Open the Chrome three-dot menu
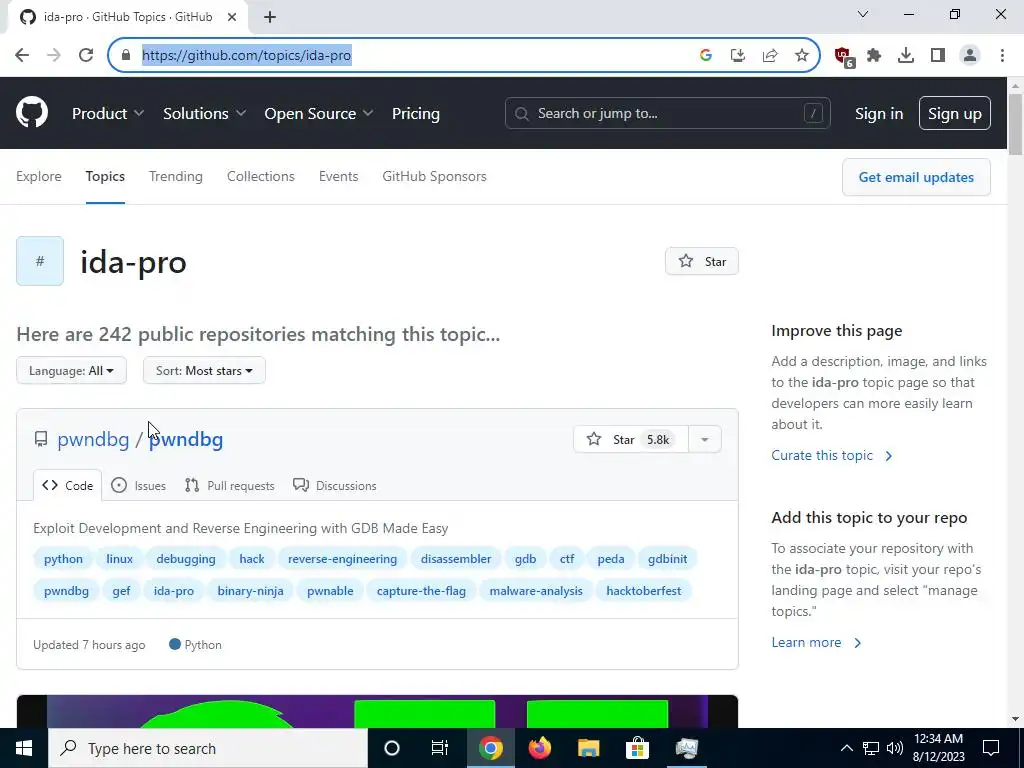 (1002, 56)
